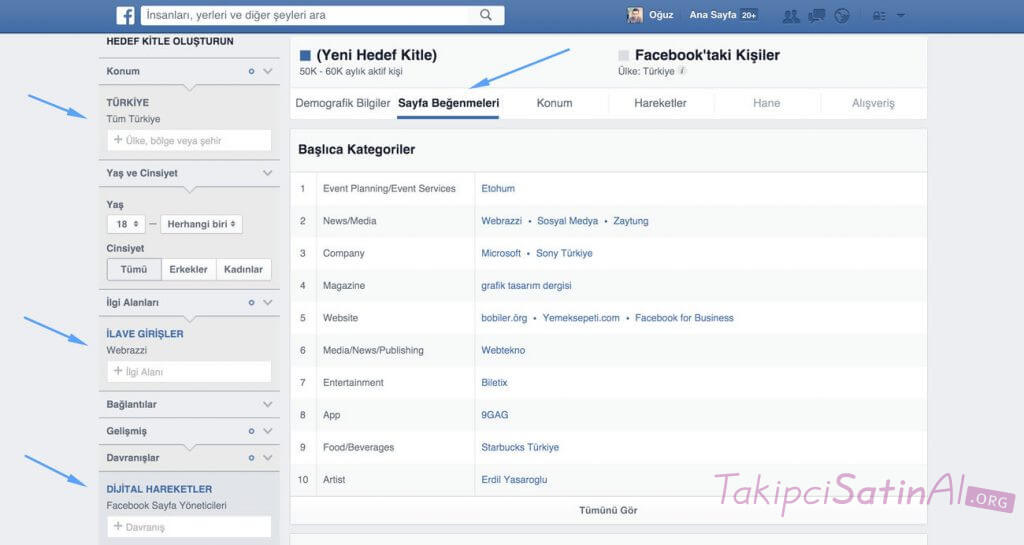Viewport: 1024px width, 545px height.
Task: Open Erdil Yasaroglu page link
Action: tap(514, 480)
